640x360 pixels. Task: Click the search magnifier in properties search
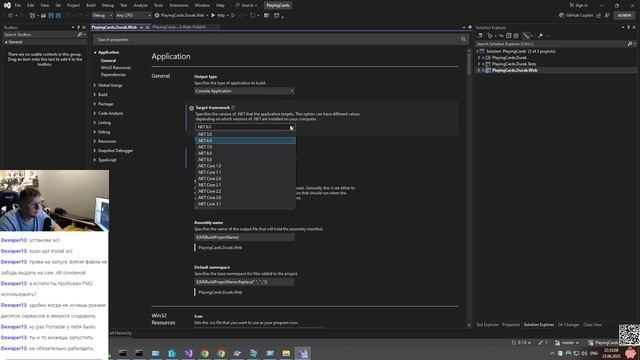tap(463, 40)
